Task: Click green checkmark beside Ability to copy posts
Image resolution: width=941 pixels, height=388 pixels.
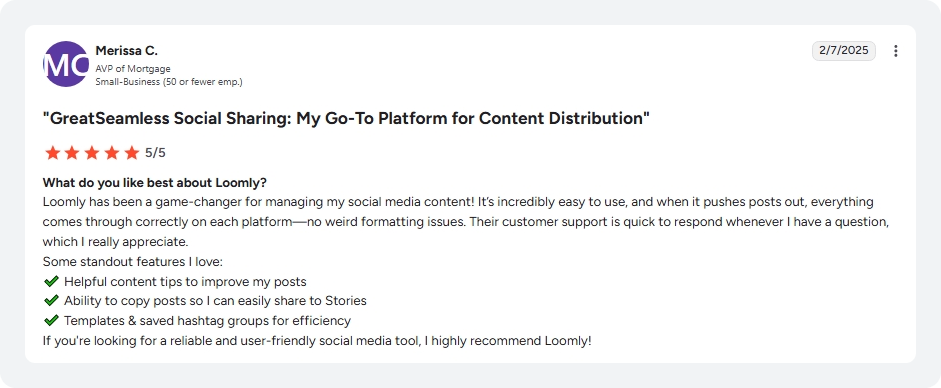Action: tap(51, 300)
